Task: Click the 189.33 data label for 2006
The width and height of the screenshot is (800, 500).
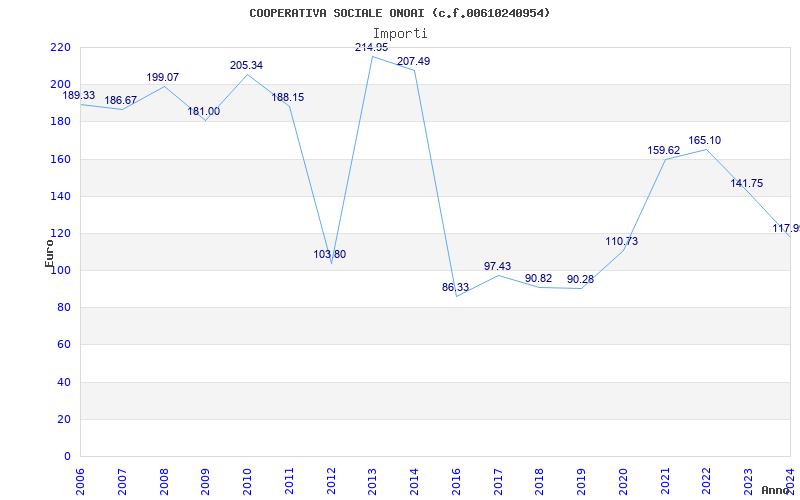Action: [x=79, y=95]
